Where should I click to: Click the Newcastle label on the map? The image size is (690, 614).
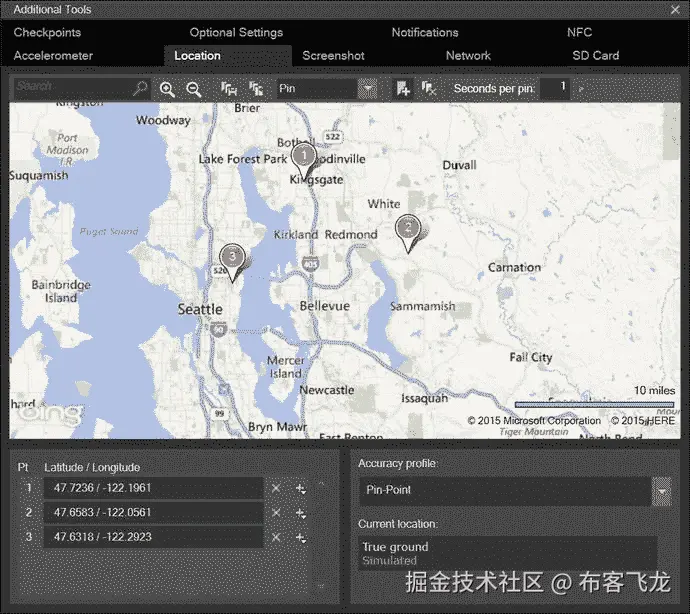point(327,390)
